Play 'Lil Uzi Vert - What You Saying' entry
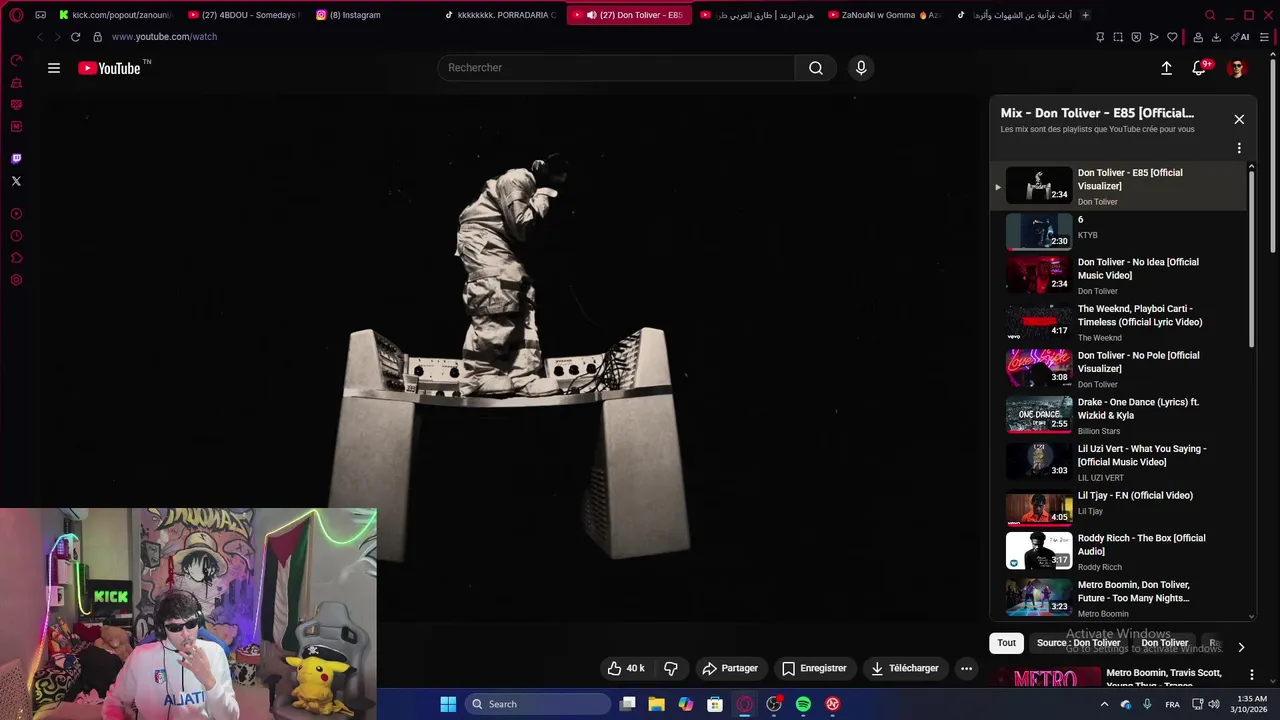The image size is (1280, 720). pyautogui.click(x=1118, y=461)
